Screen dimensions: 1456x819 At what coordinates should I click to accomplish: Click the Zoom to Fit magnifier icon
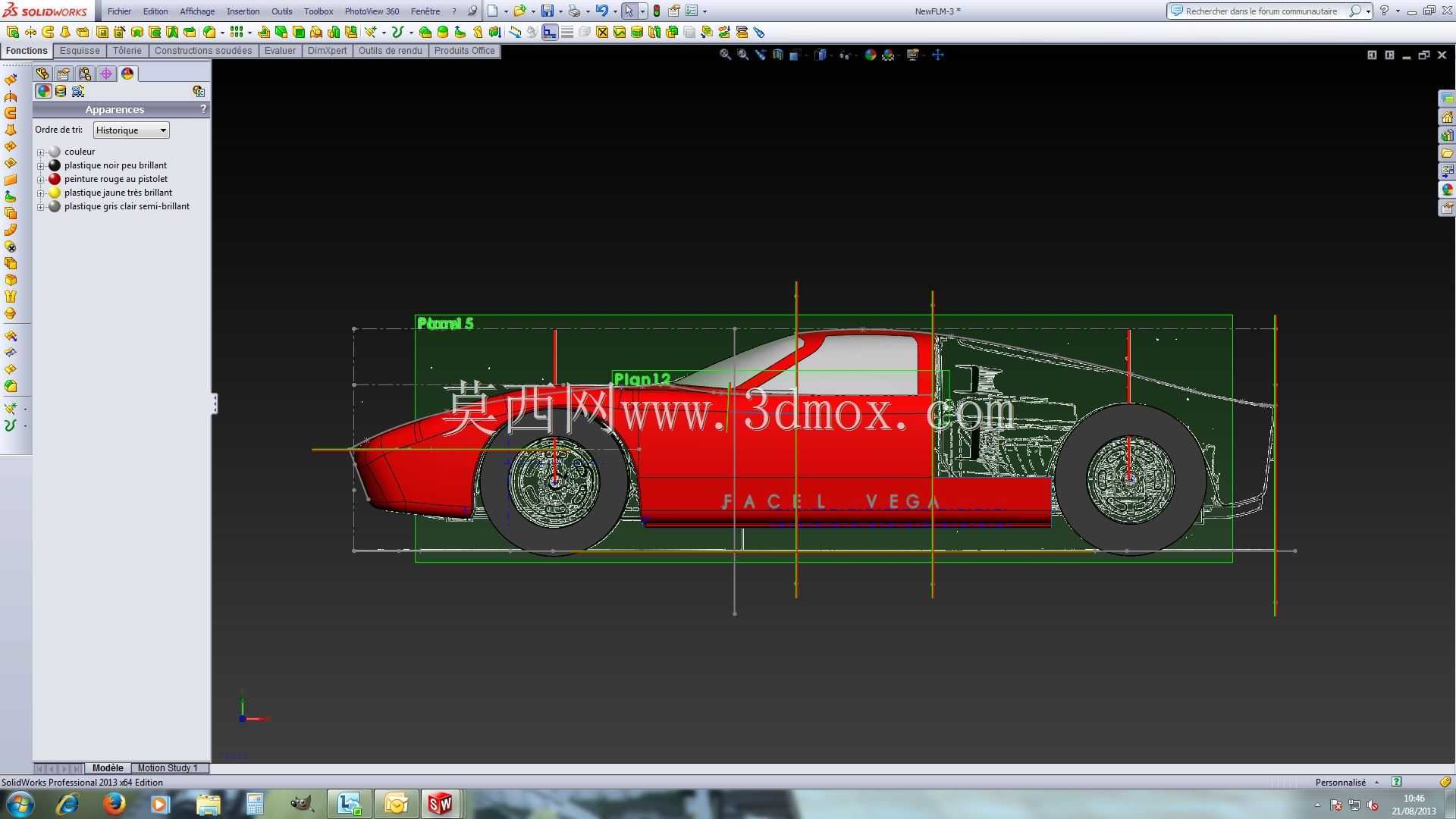coord(726,55)
